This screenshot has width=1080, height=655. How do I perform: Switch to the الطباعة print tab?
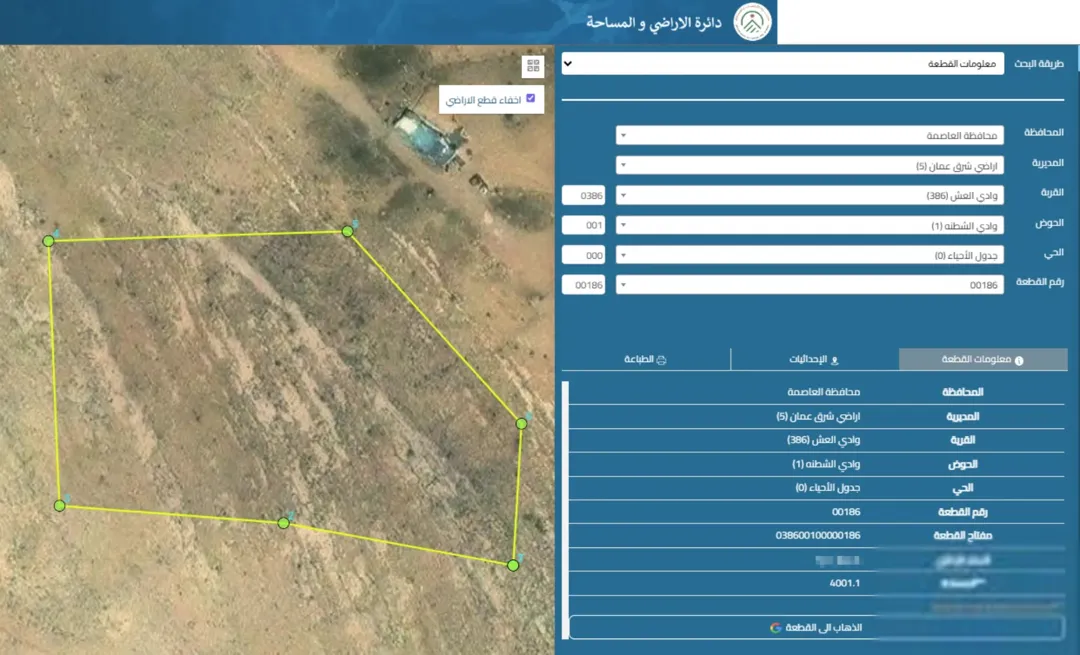[646, 360]
